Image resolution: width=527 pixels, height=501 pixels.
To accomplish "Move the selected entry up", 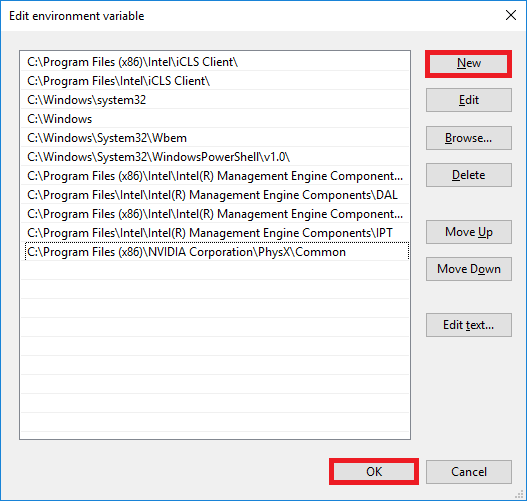I will point(469,232).
